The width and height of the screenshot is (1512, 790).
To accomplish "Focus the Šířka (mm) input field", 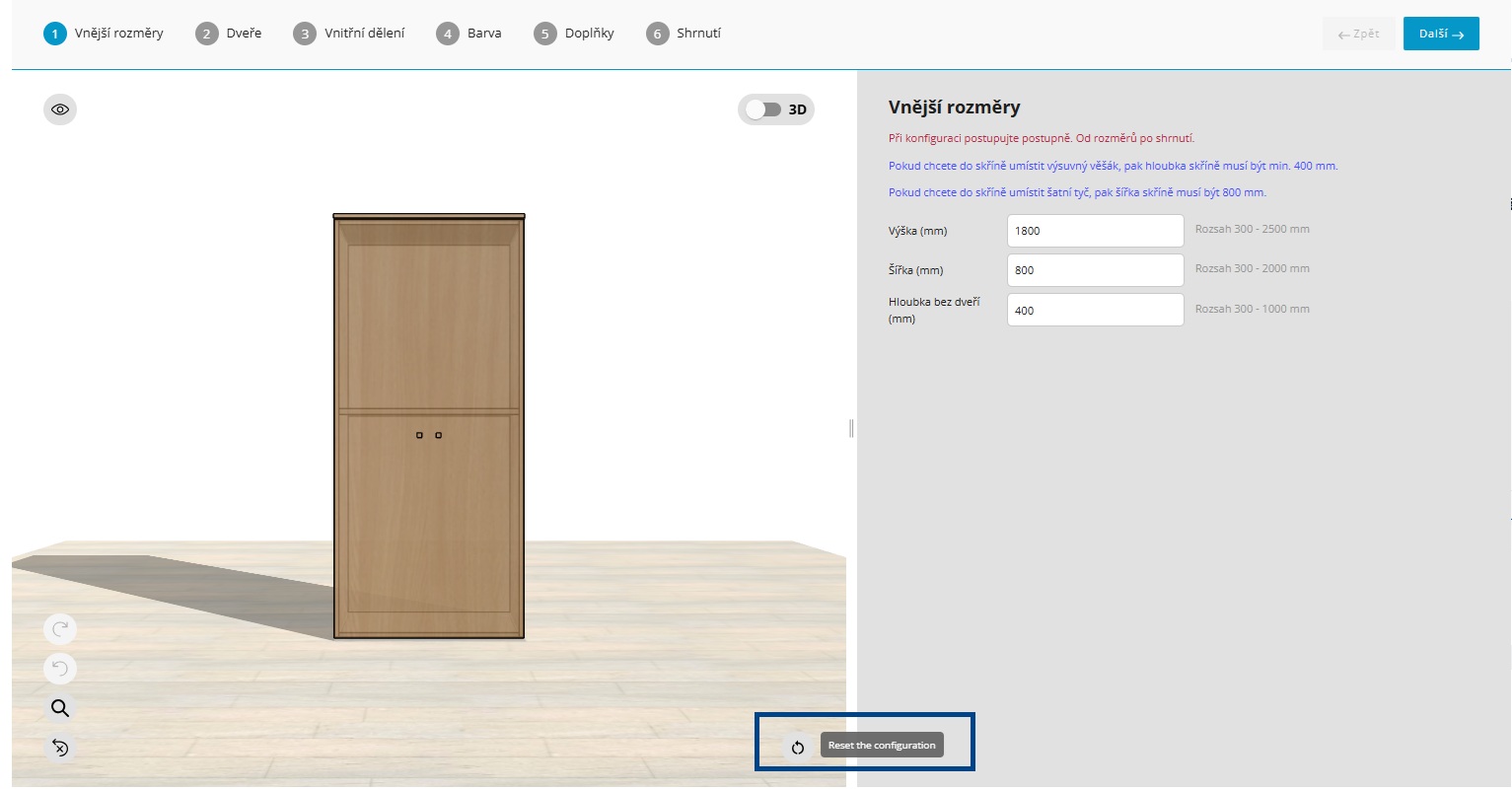I will 1095,270.
